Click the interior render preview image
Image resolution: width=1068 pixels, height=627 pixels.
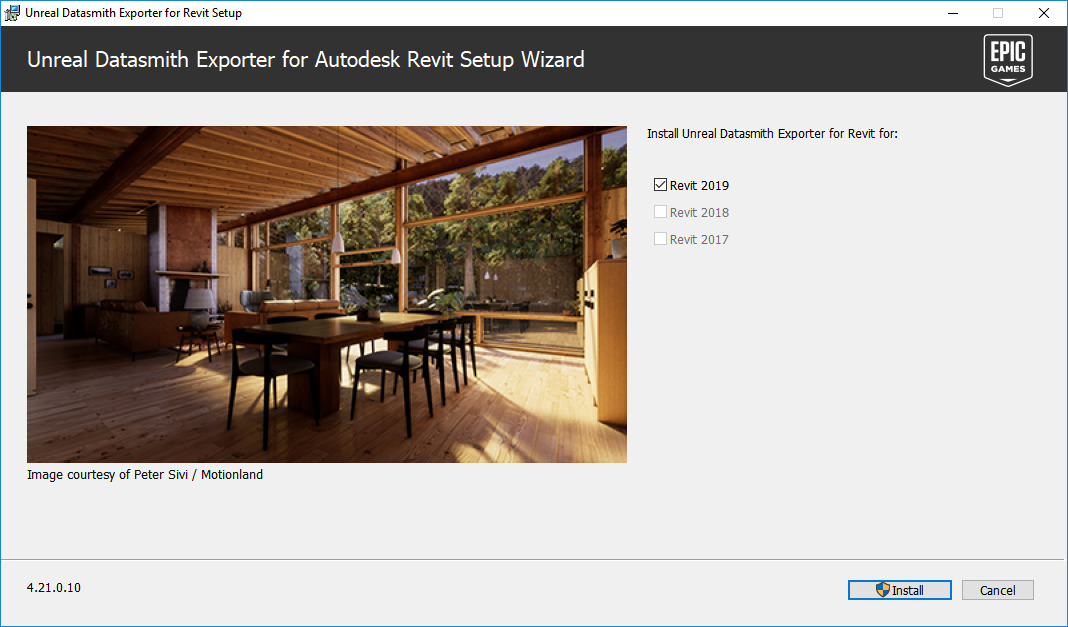(x=327, y=293)
